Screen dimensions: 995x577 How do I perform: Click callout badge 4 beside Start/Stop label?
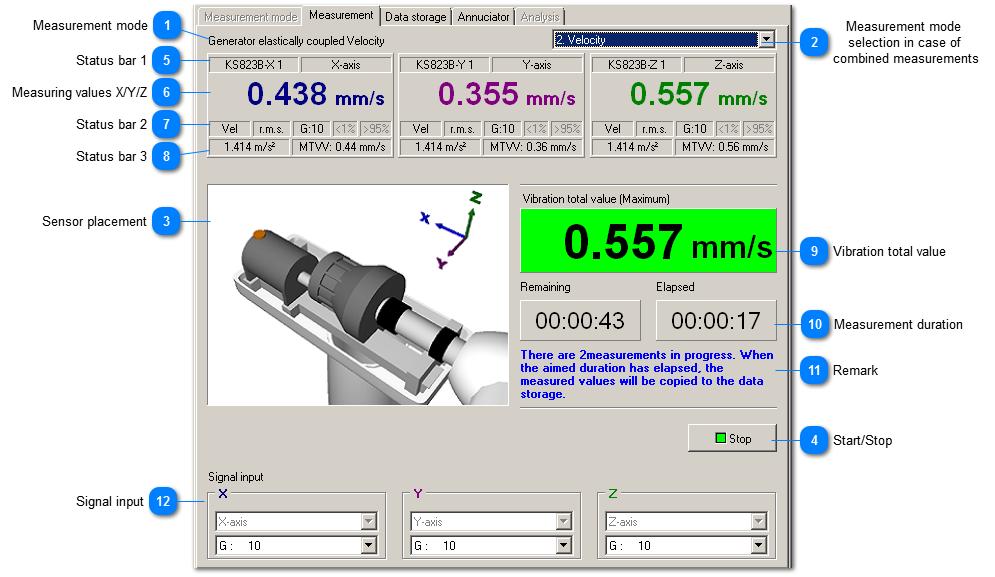815,439
